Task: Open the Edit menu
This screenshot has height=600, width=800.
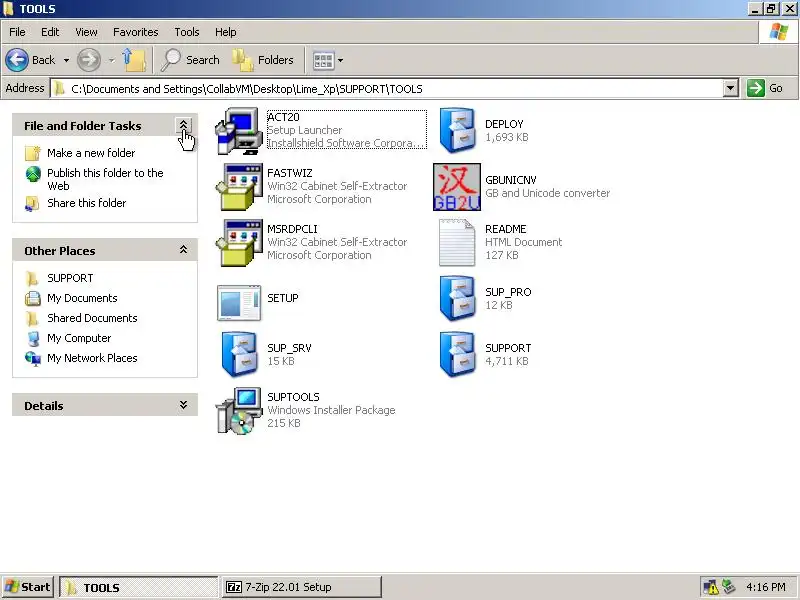Action: point(50,32)
